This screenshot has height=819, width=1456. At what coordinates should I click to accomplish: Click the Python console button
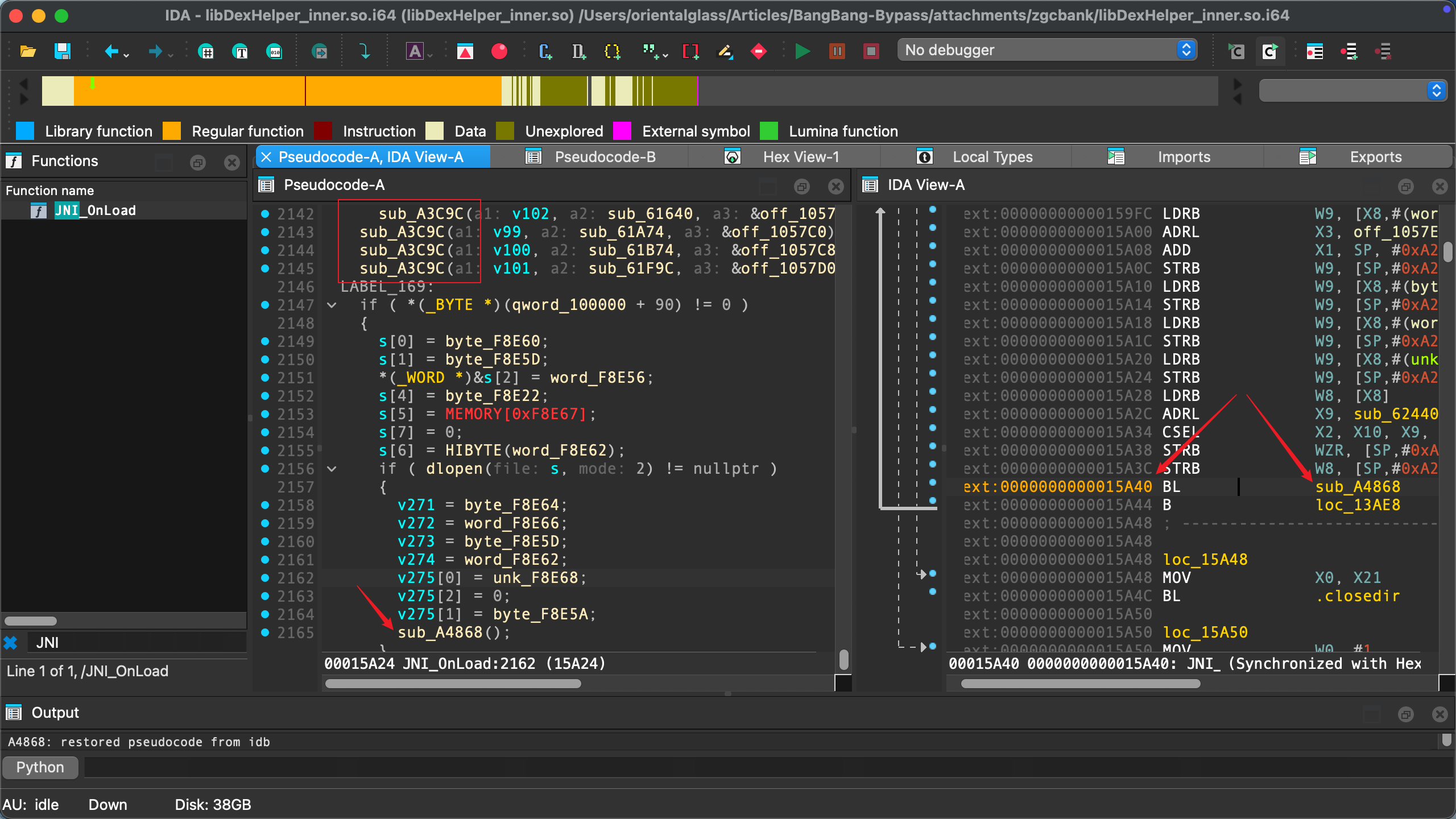click(x=40, y=767)
